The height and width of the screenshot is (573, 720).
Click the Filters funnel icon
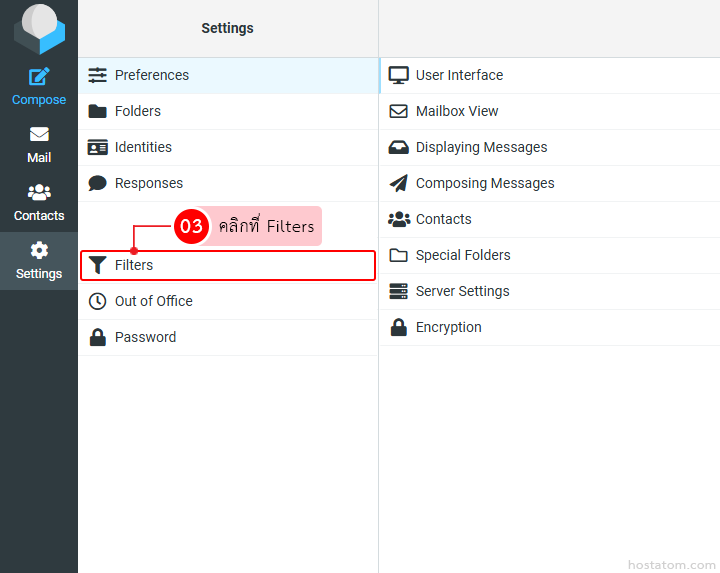pyautogui.click(x=97, y=265)
